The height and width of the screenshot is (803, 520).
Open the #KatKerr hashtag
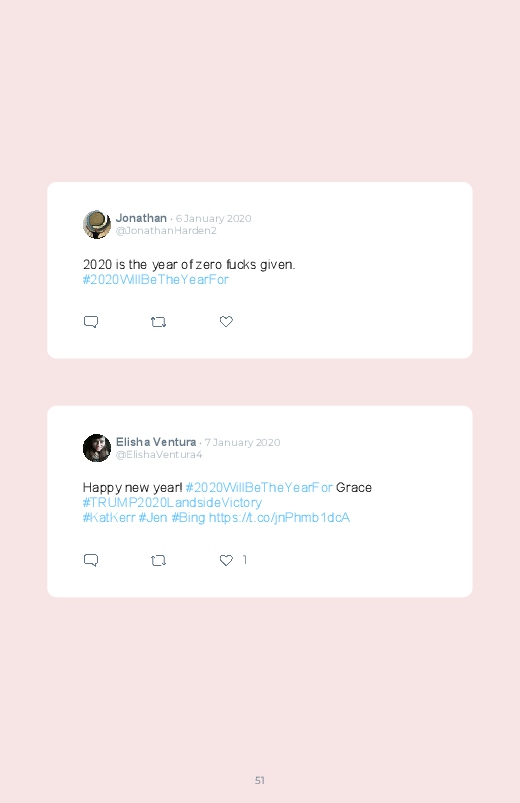109,517
